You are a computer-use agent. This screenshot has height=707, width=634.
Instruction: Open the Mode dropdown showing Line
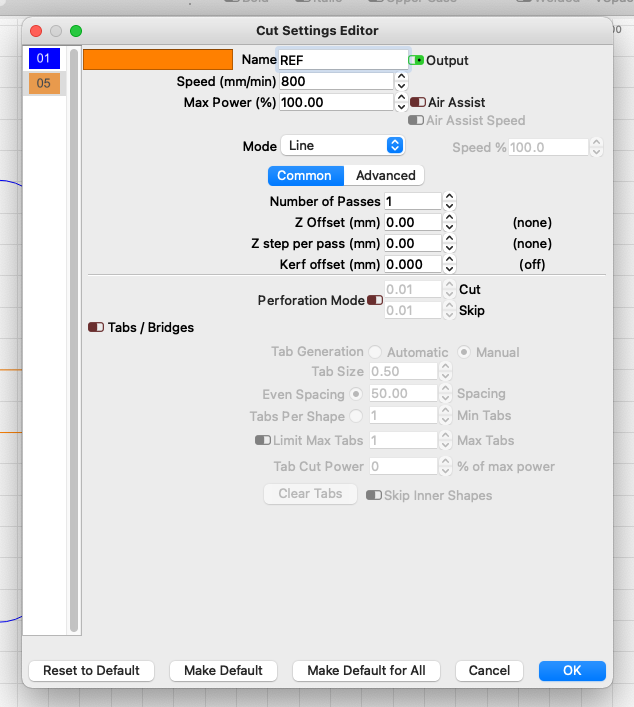coord(343,146)
